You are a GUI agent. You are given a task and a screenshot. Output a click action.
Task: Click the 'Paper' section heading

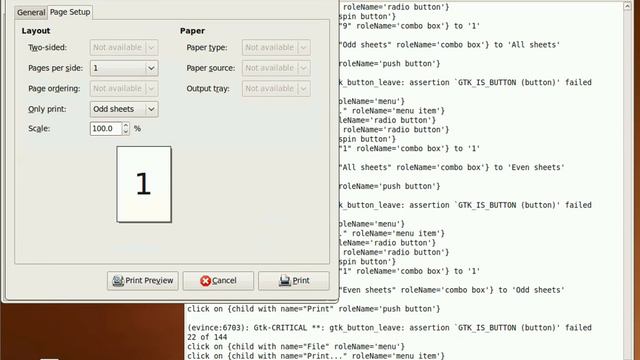pos(192,31)
